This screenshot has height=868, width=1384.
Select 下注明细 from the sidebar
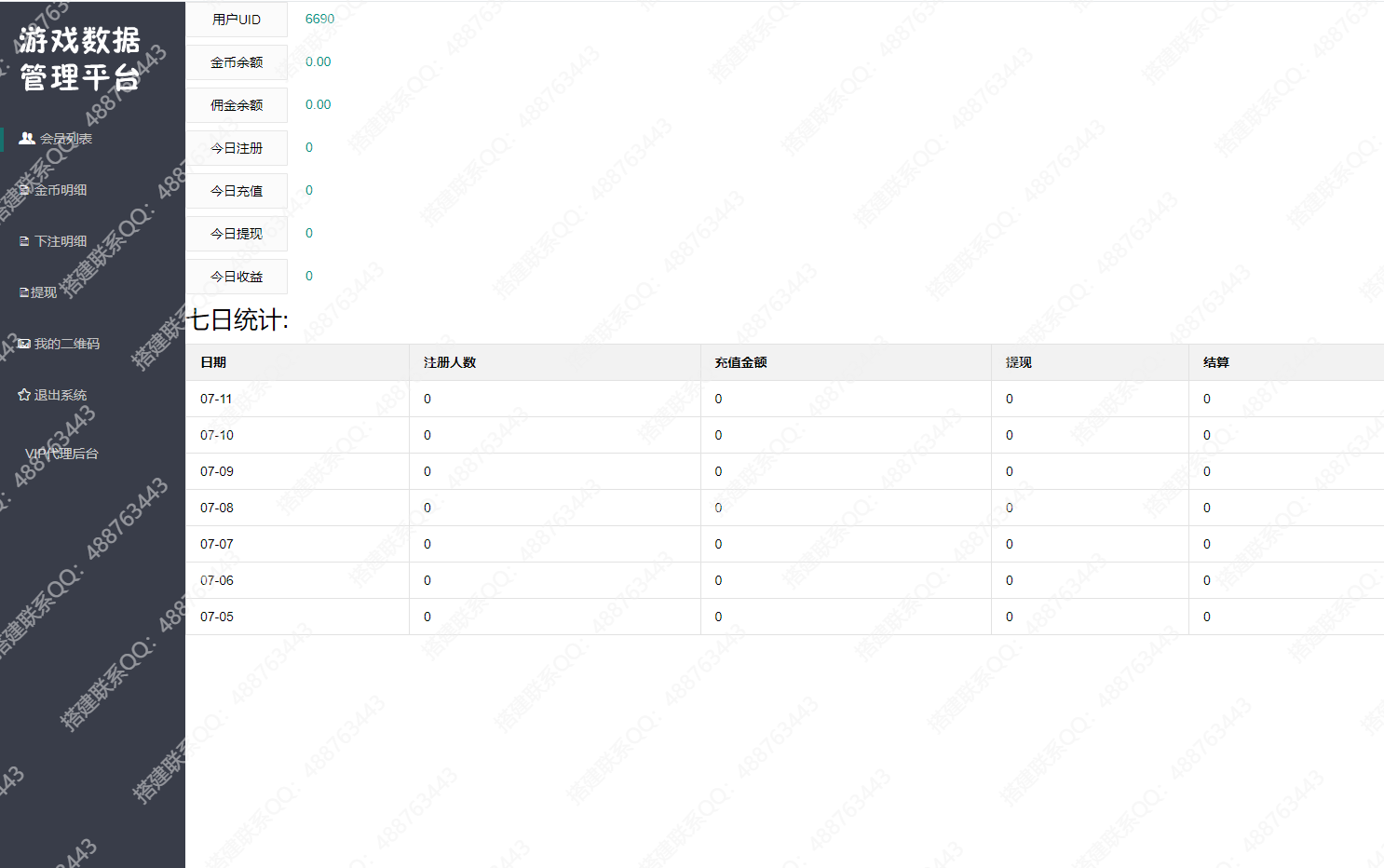click(x=61, y=241)
